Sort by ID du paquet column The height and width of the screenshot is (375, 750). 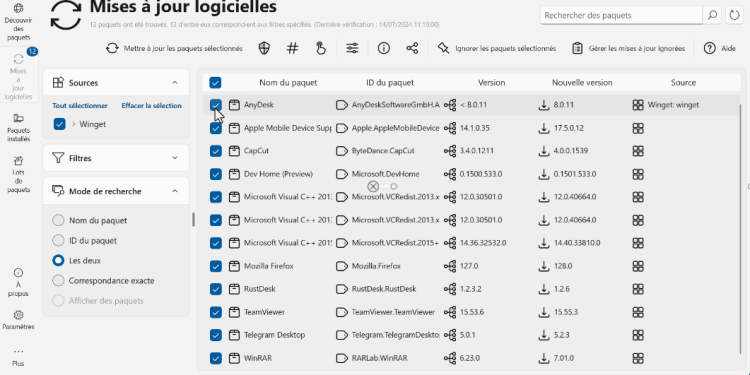(x=390, y=83)
